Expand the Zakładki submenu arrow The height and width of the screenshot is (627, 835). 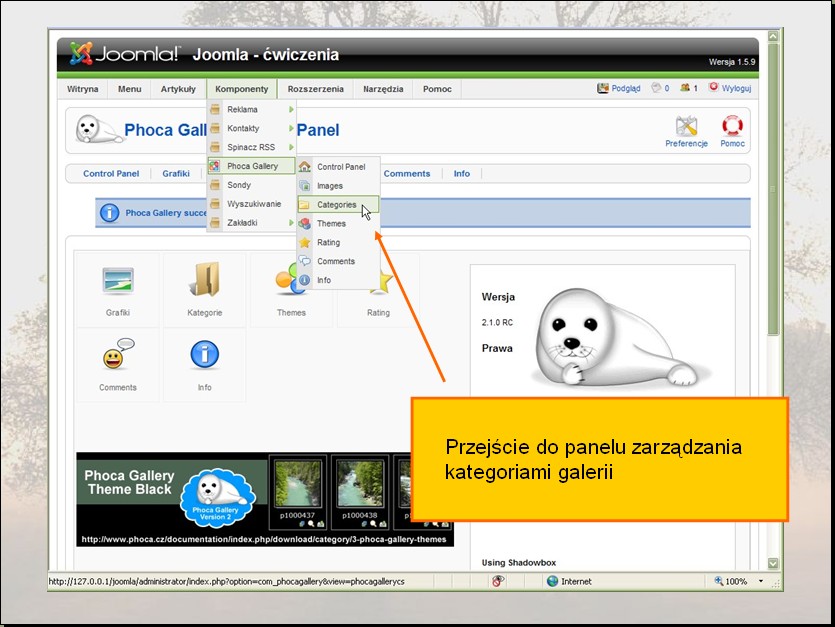click(291, 223)
